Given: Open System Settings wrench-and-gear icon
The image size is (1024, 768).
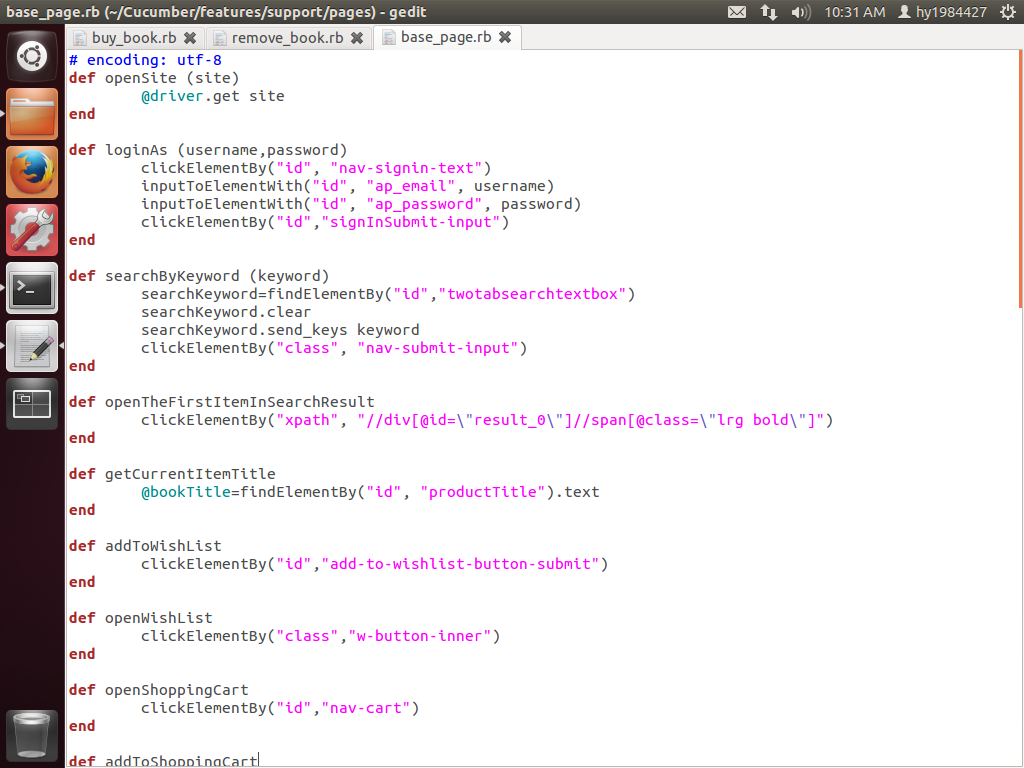Looking at the screenshot, I should coord(31,230).
